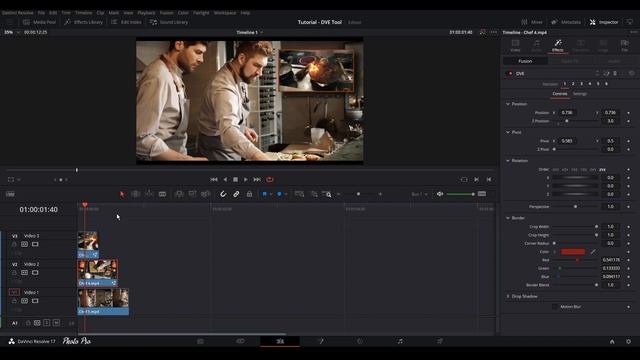Select the Trim Edit Mode tool

(x=136, y=194)
